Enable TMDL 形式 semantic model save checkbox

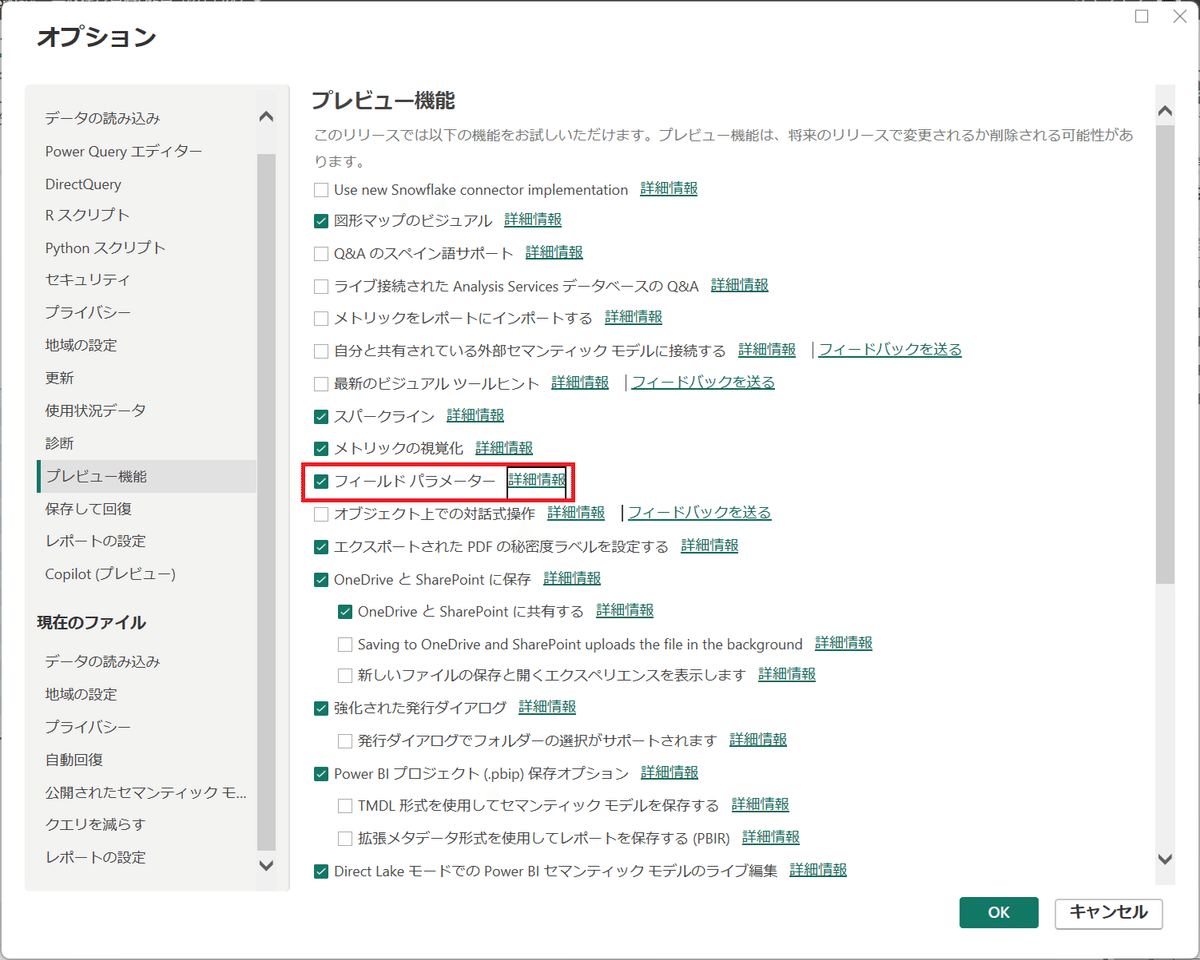click(x=345, y=805)
